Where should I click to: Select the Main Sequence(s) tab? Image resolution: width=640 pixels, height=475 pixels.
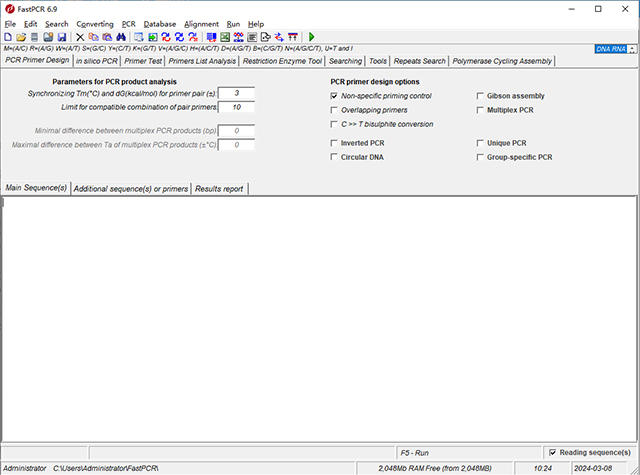(x=36, y=188)
